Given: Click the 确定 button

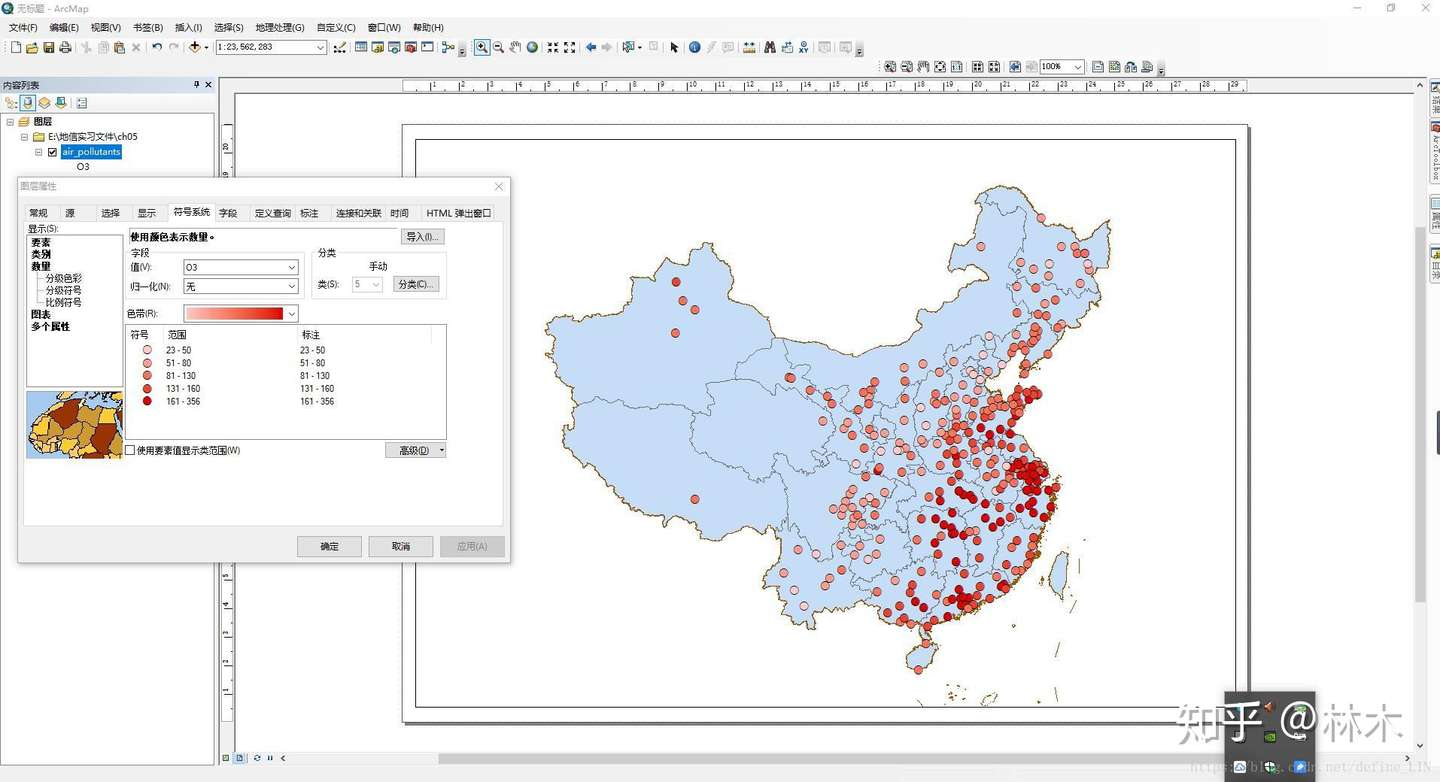Looking at the screenshot, I should (x=329, y=547).
